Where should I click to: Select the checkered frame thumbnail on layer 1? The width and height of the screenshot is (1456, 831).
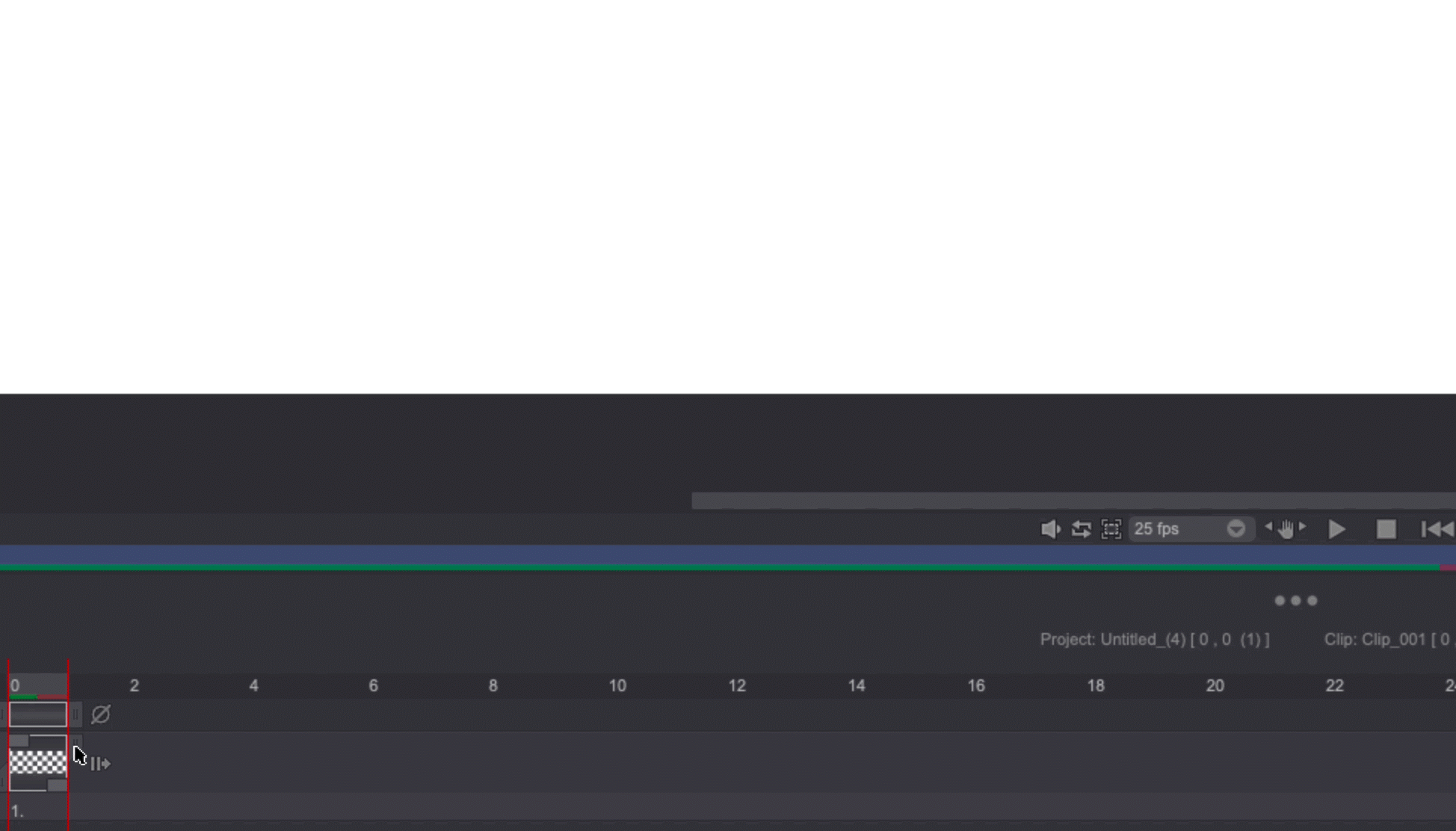(x=38, y=761)
